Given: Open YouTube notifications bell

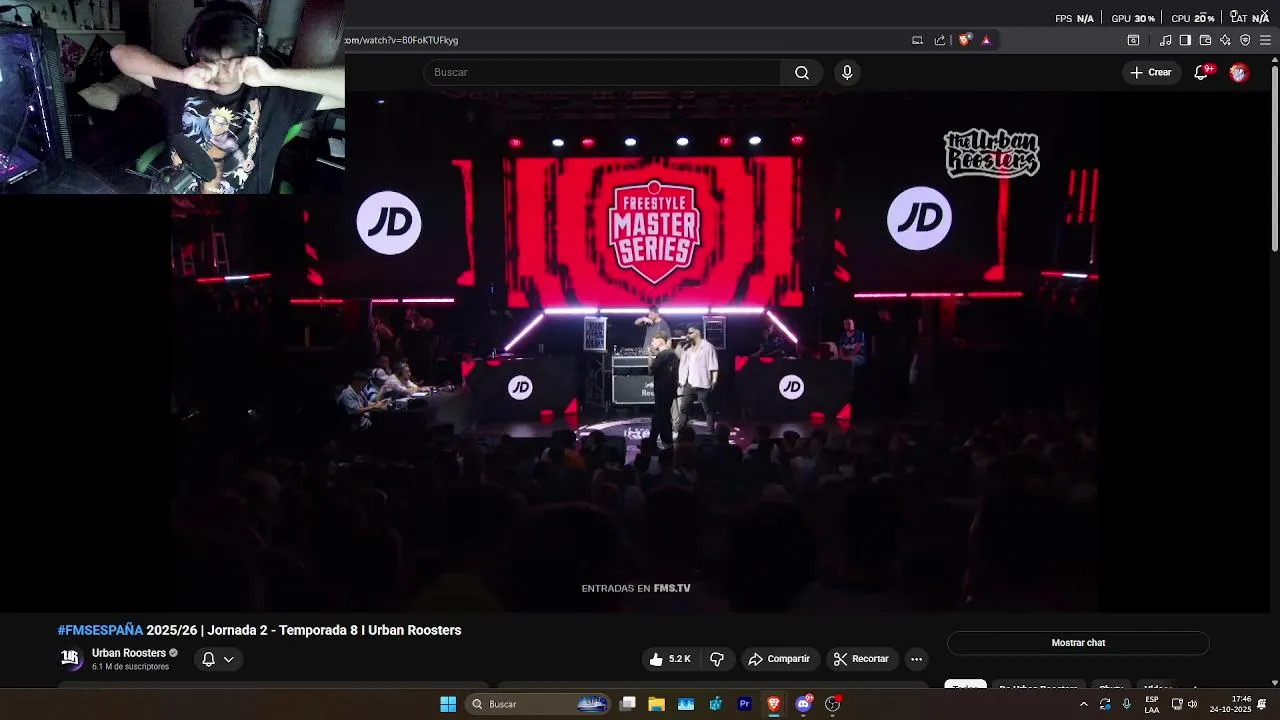Looking at the screenshot, I should pyautogui.click(x=1202, y=72).
